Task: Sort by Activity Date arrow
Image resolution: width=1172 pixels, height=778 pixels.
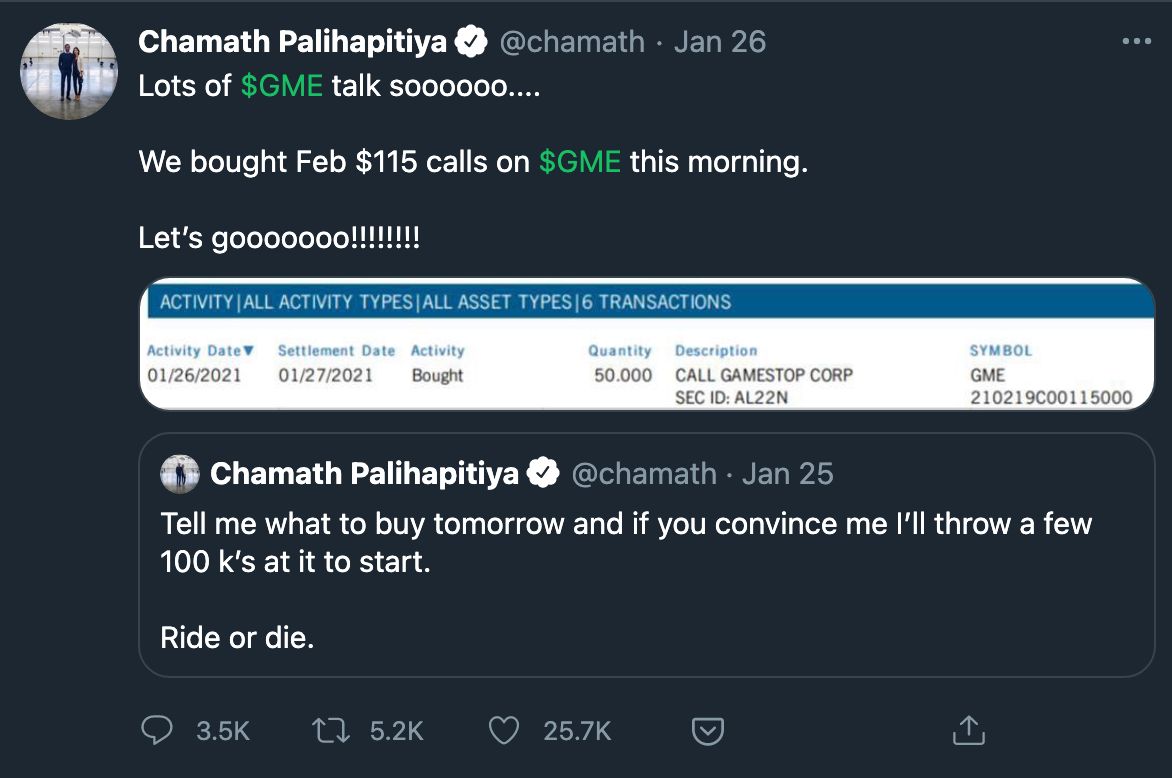Action: [x=249, y=351]
